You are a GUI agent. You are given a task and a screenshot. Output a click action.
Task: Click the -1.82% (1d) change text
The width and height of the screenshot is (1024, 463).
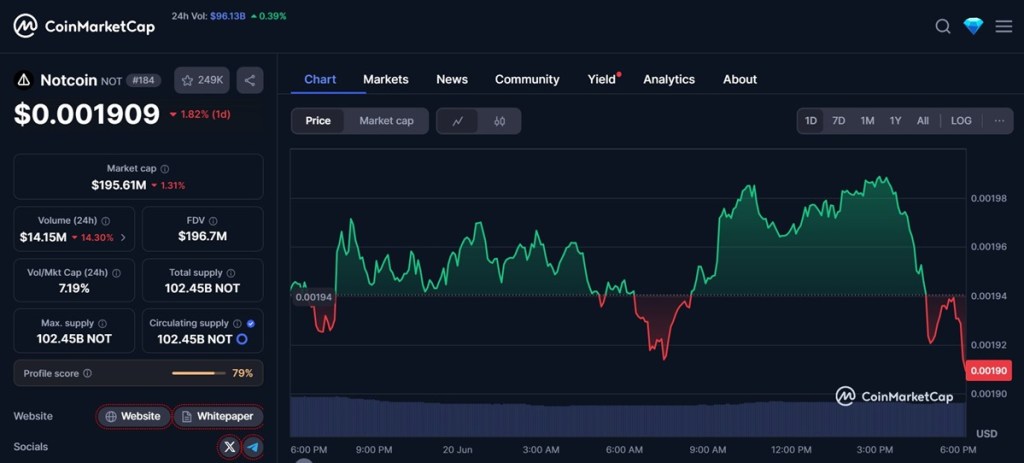tap(200, 114)
